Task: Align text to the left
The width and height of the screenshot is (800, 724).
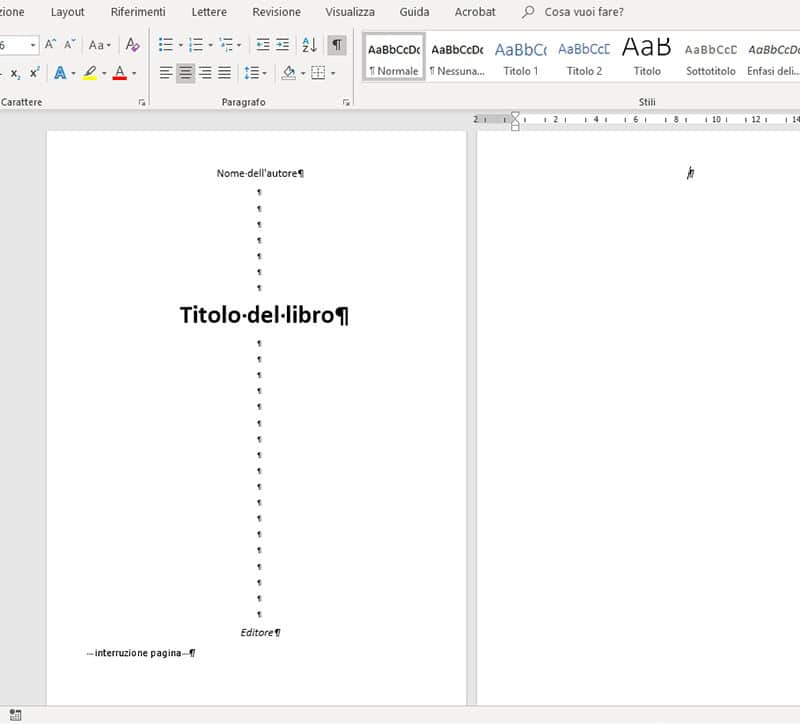Action: (x=166, y=73)
